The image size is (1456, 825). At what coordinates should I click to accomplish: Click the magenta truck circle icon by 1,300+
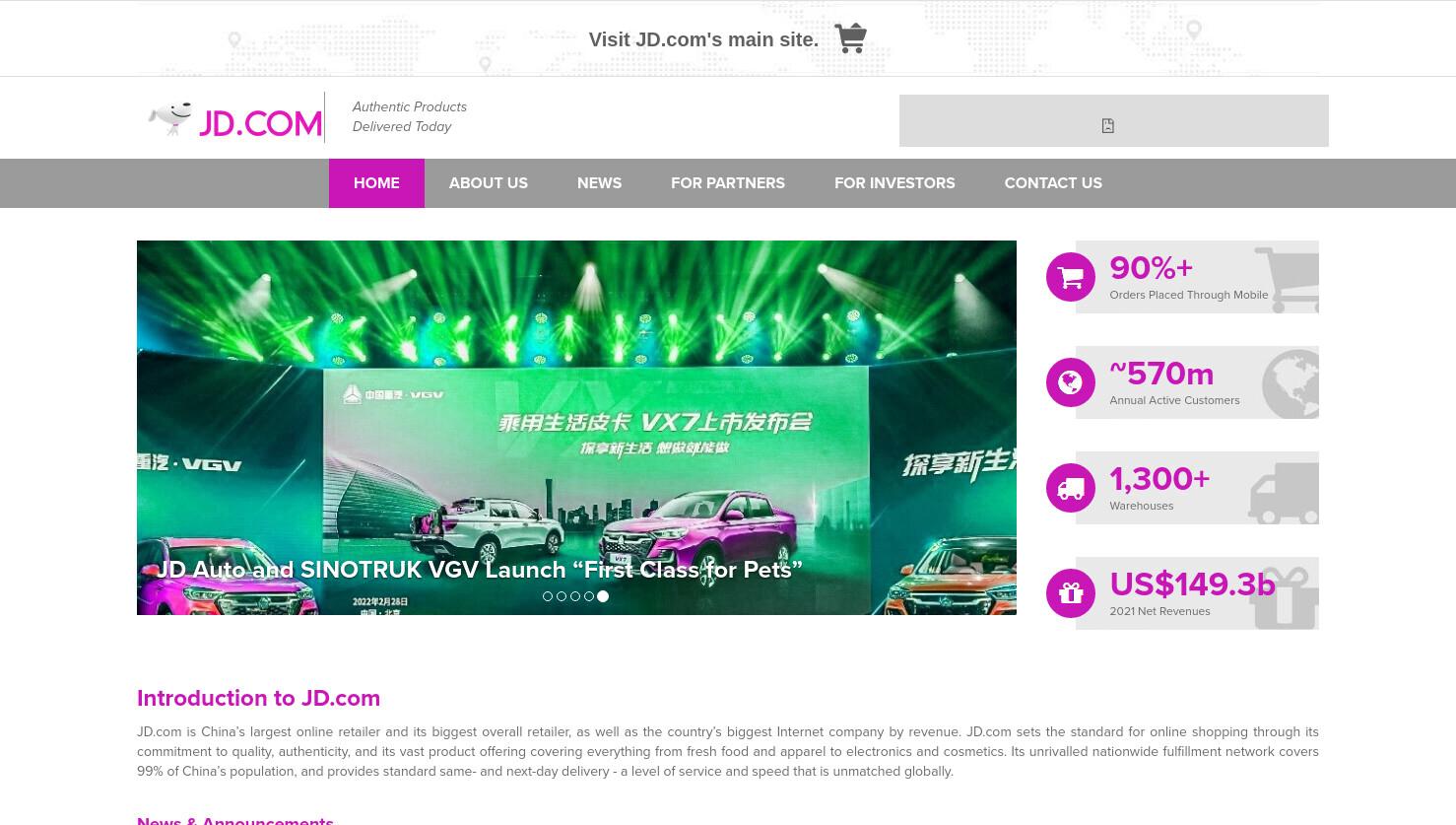(1071, 488)
